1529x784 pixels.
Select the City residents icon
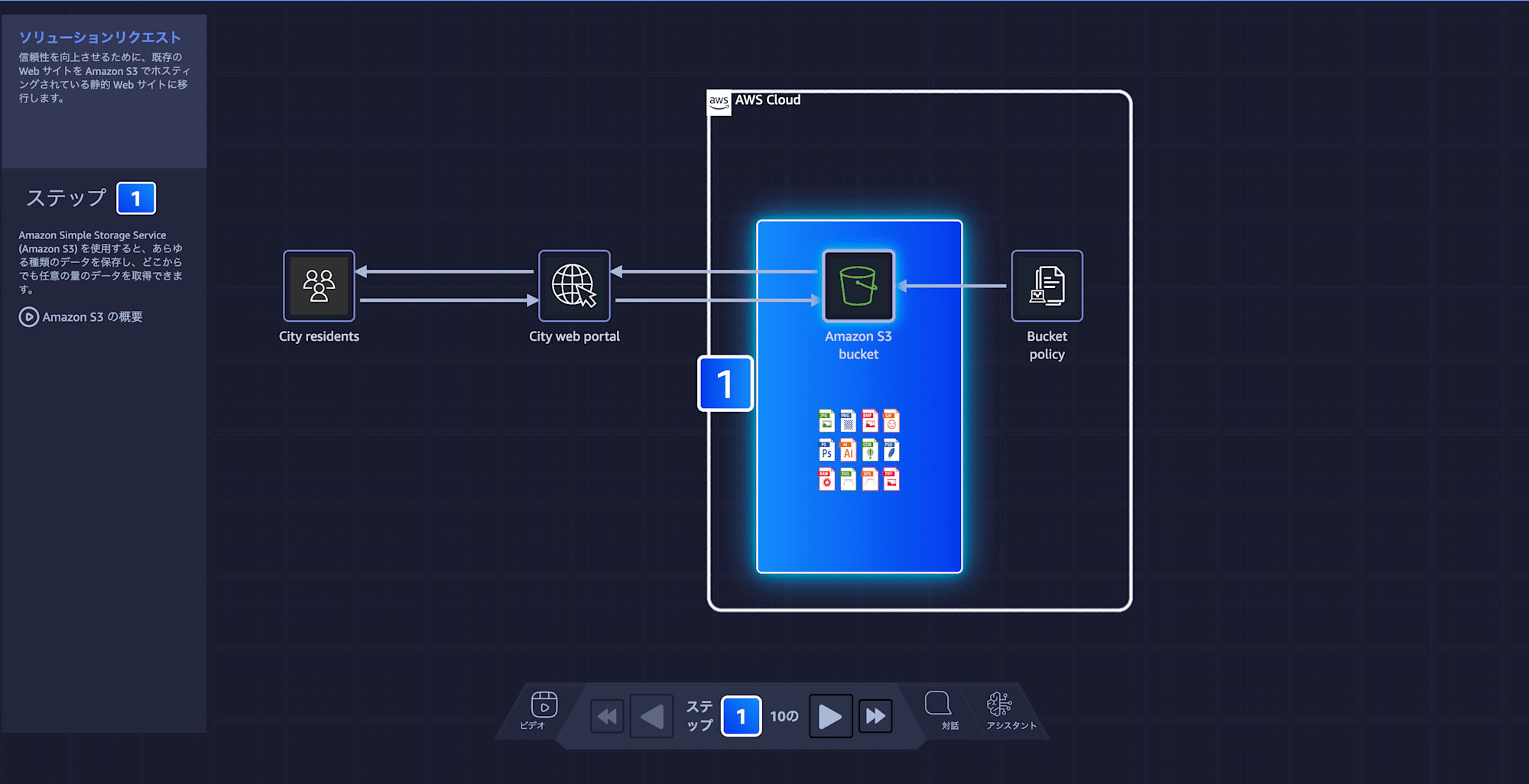(319, 286)
